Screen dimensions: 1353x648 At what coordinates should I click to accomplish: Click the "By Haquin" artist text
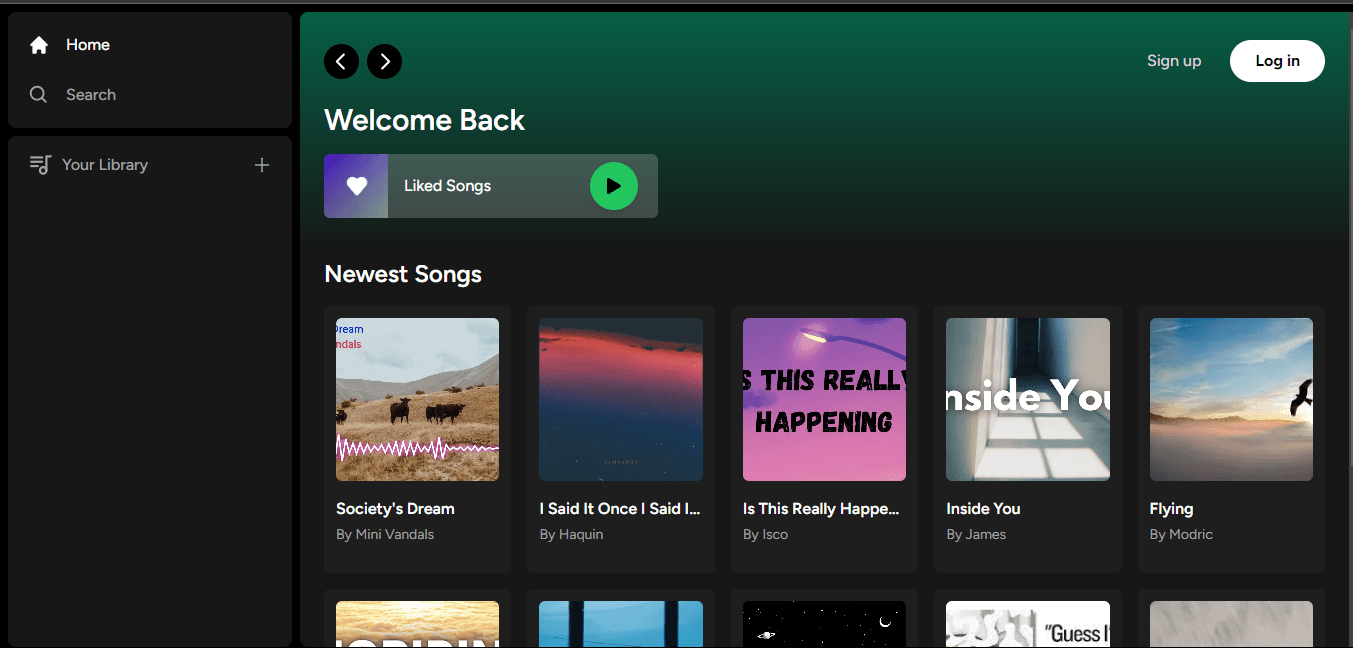click(x=571, y=535)
